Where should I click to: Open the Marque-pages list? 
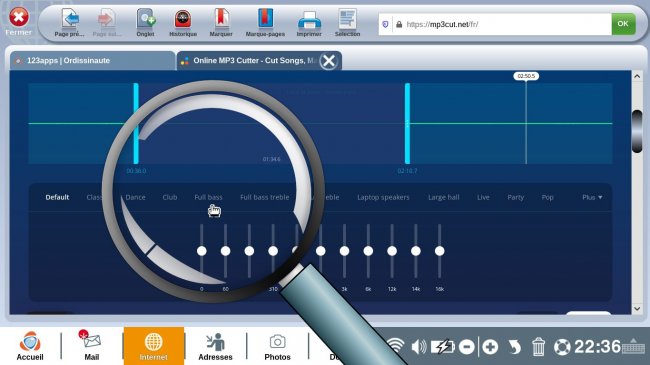coord(265,19)
